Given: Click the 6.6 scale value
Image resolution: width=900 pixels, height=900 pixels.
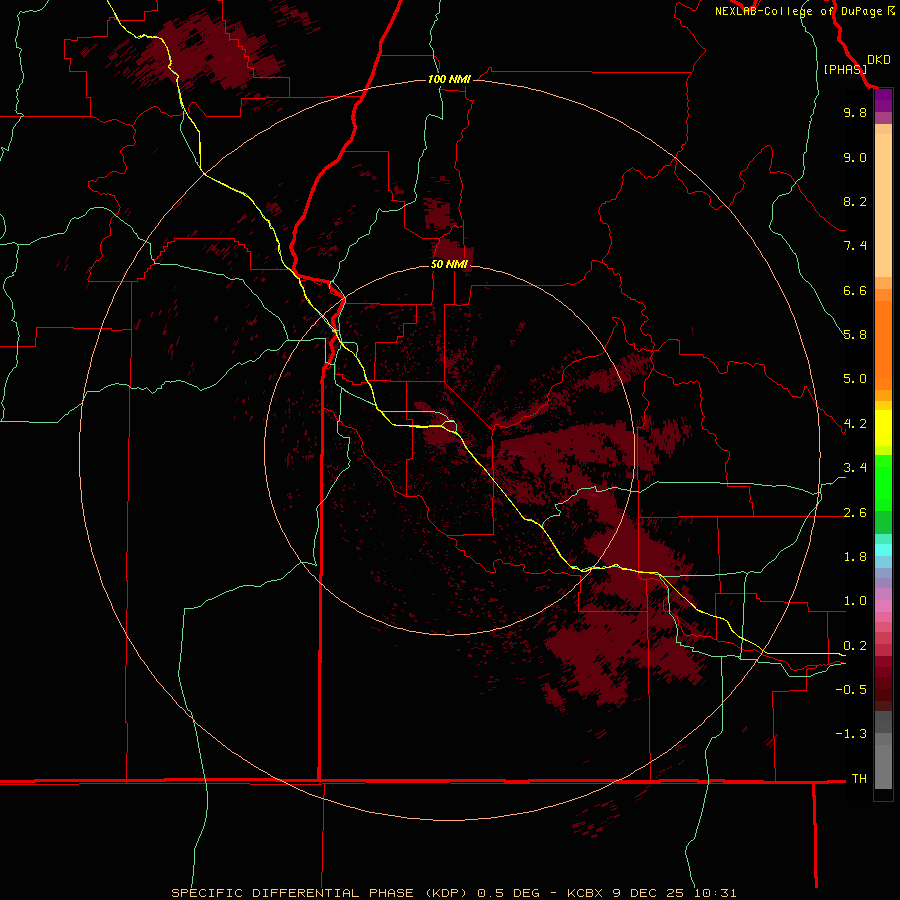Looking at the screenshot, I should [855, 290].
